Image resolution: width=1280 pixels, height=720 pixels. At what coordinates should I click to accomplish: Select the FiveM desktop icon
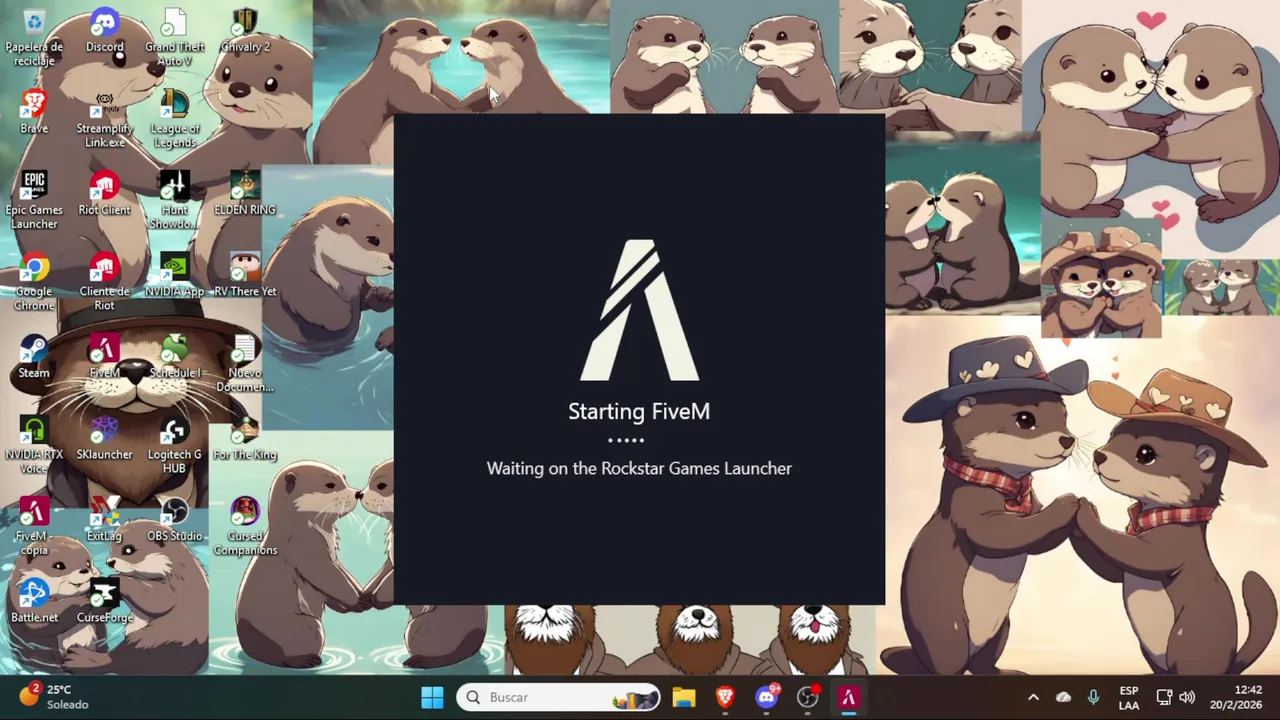coord(104,358)
